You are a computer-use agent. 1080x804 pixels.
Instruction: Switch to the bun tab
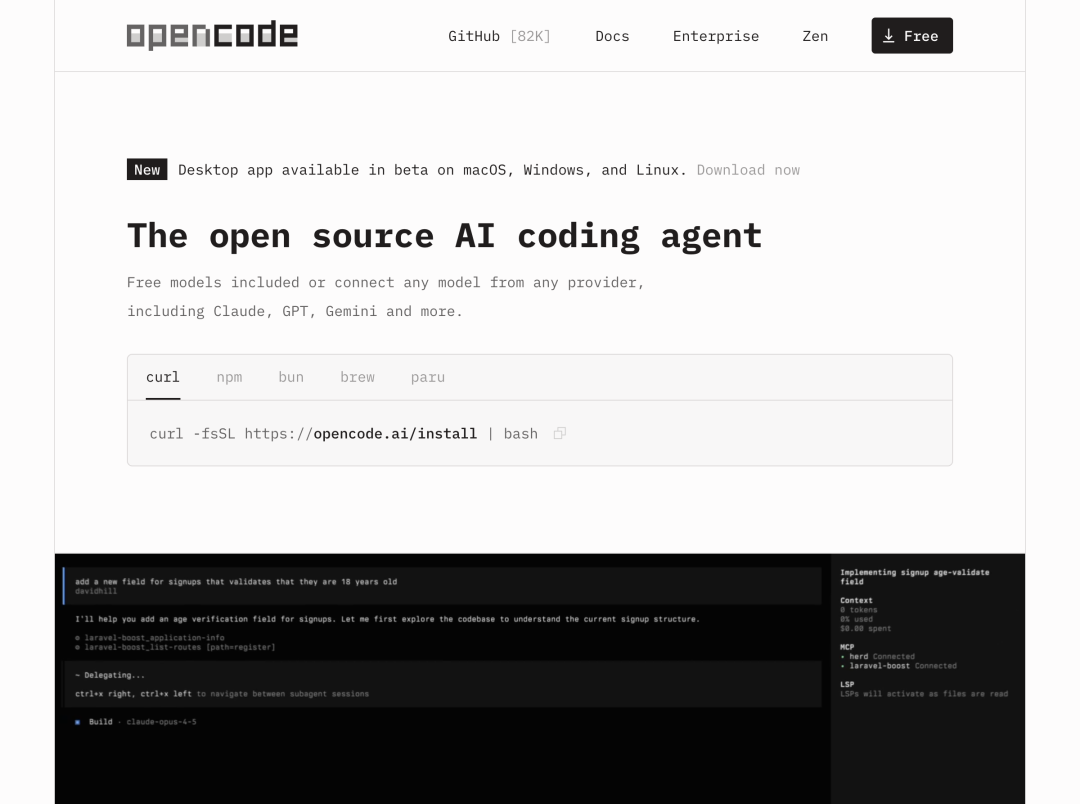click(x=291, y=377)
